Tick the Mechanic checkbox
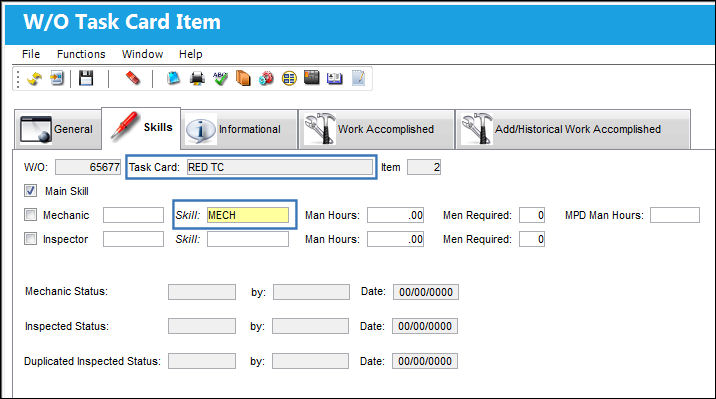Viewport: 716px width, 399px height. click(x=31, y=215)
